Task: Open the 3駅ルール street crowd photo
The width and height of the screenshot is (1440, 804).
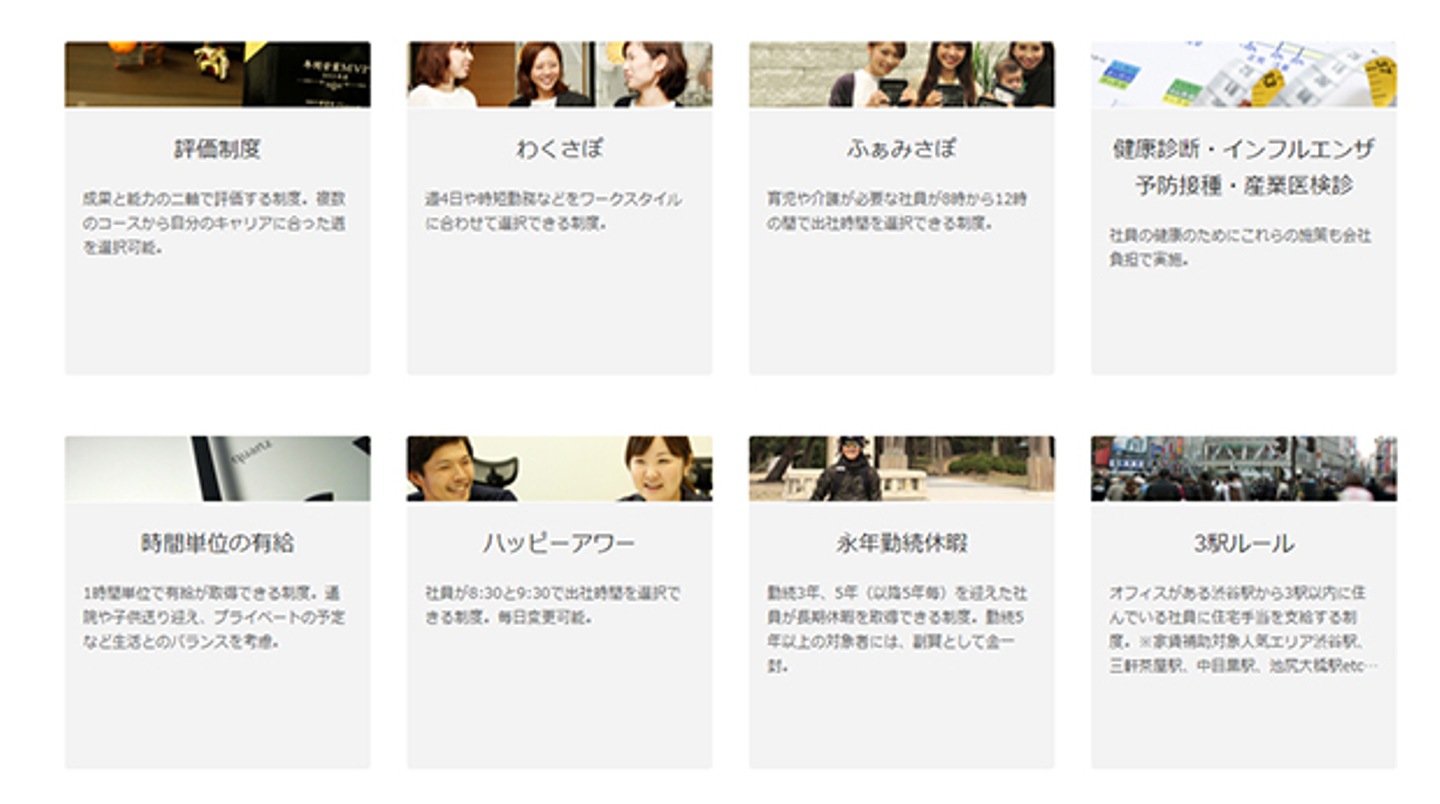Action: coord(1243,468)
